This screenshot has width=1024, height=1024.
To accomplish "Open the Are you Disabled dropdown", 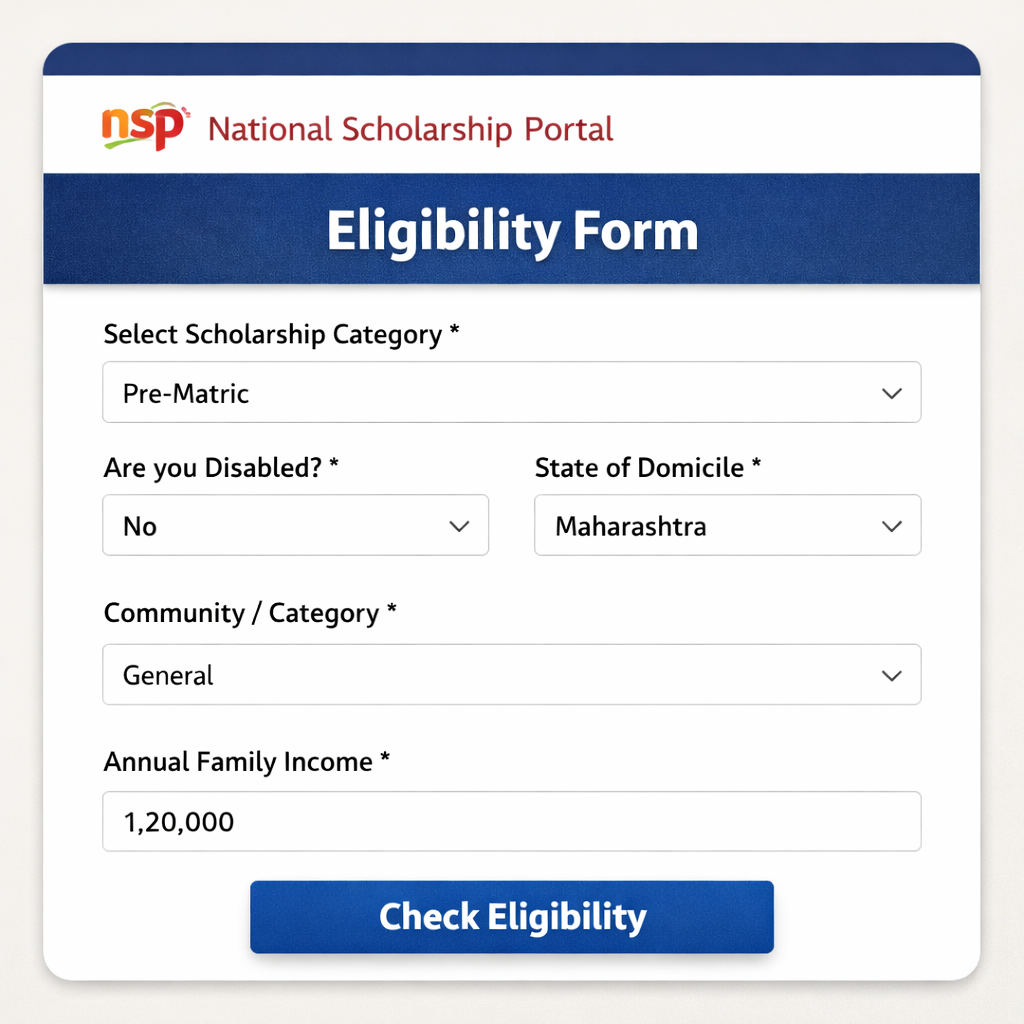I will click(296, 525).
